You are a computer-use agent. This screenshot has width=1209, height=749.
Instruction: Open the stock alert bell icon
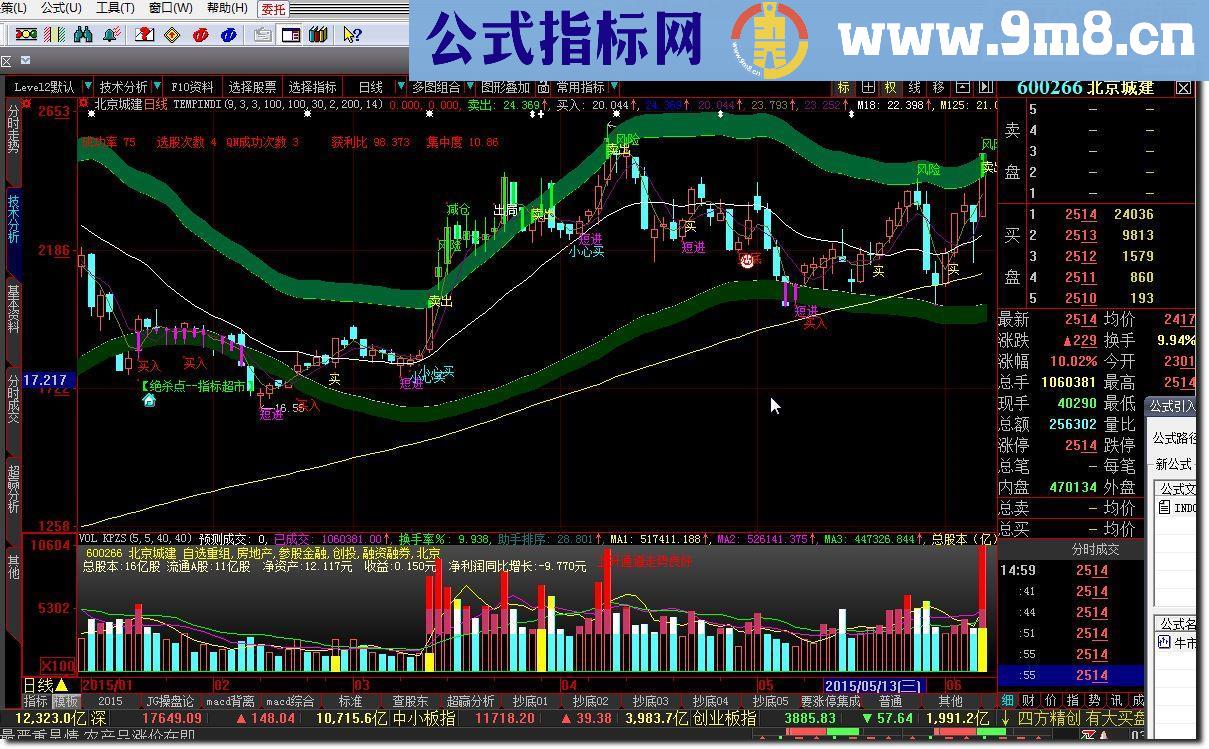109,35
